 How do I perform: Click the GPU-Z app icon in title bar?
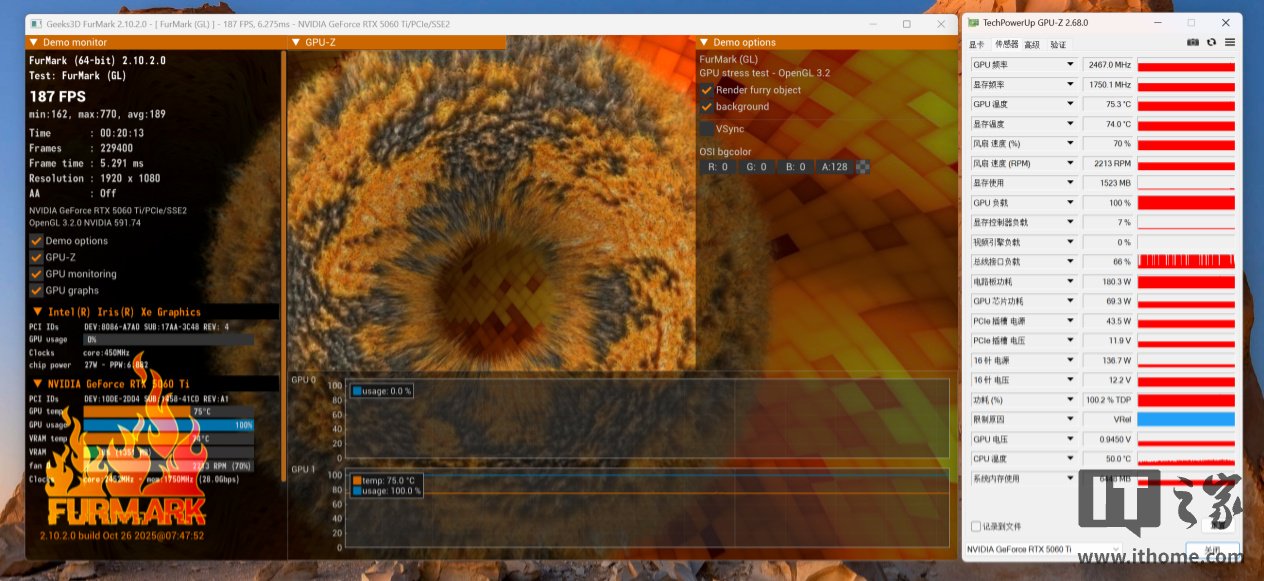click(x=974, y=22)
